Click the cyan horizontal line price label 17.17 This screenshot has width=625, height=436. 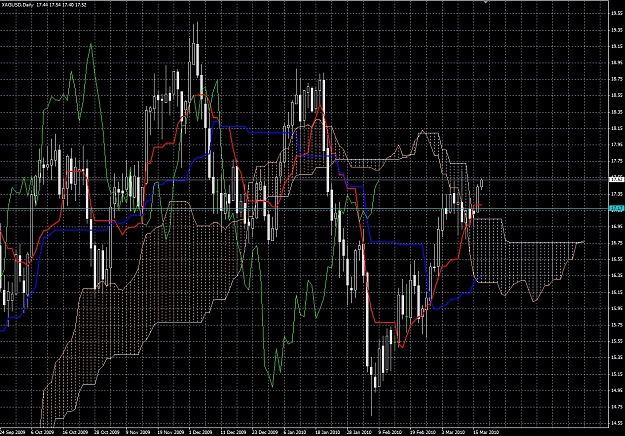tap(617, 208)
